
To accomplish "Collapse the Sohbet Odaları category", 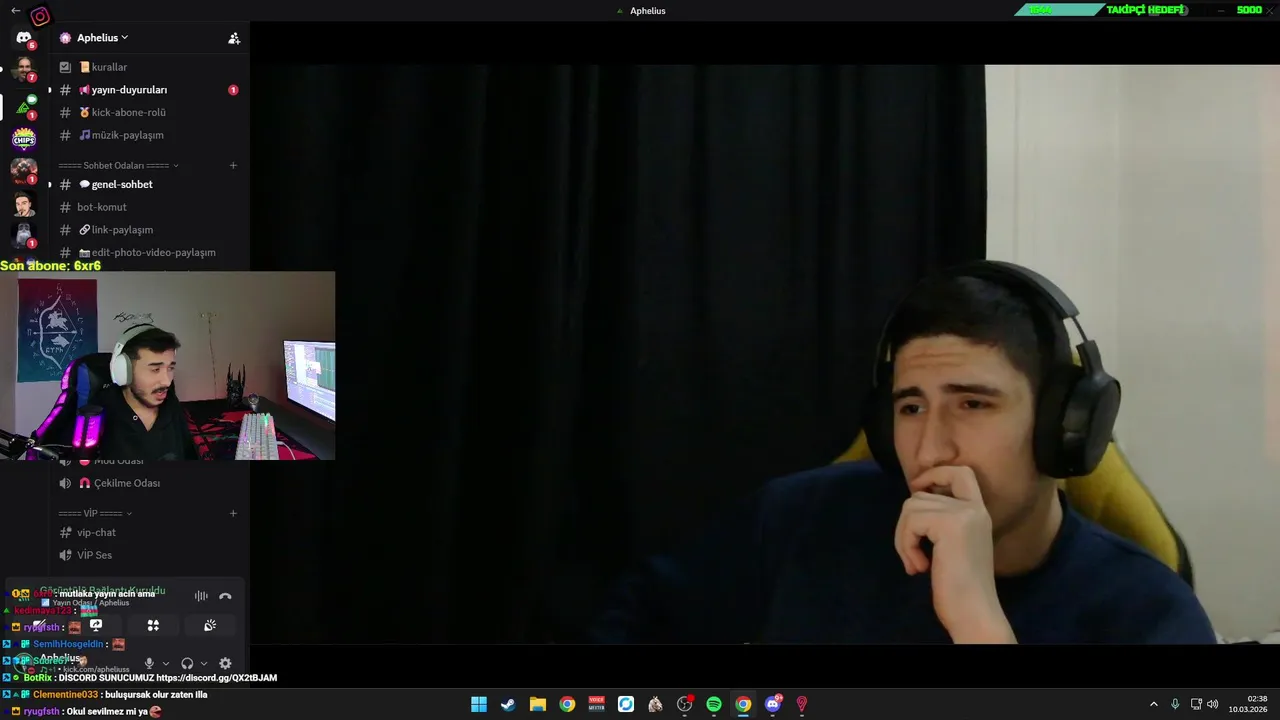I will [118, 166].
